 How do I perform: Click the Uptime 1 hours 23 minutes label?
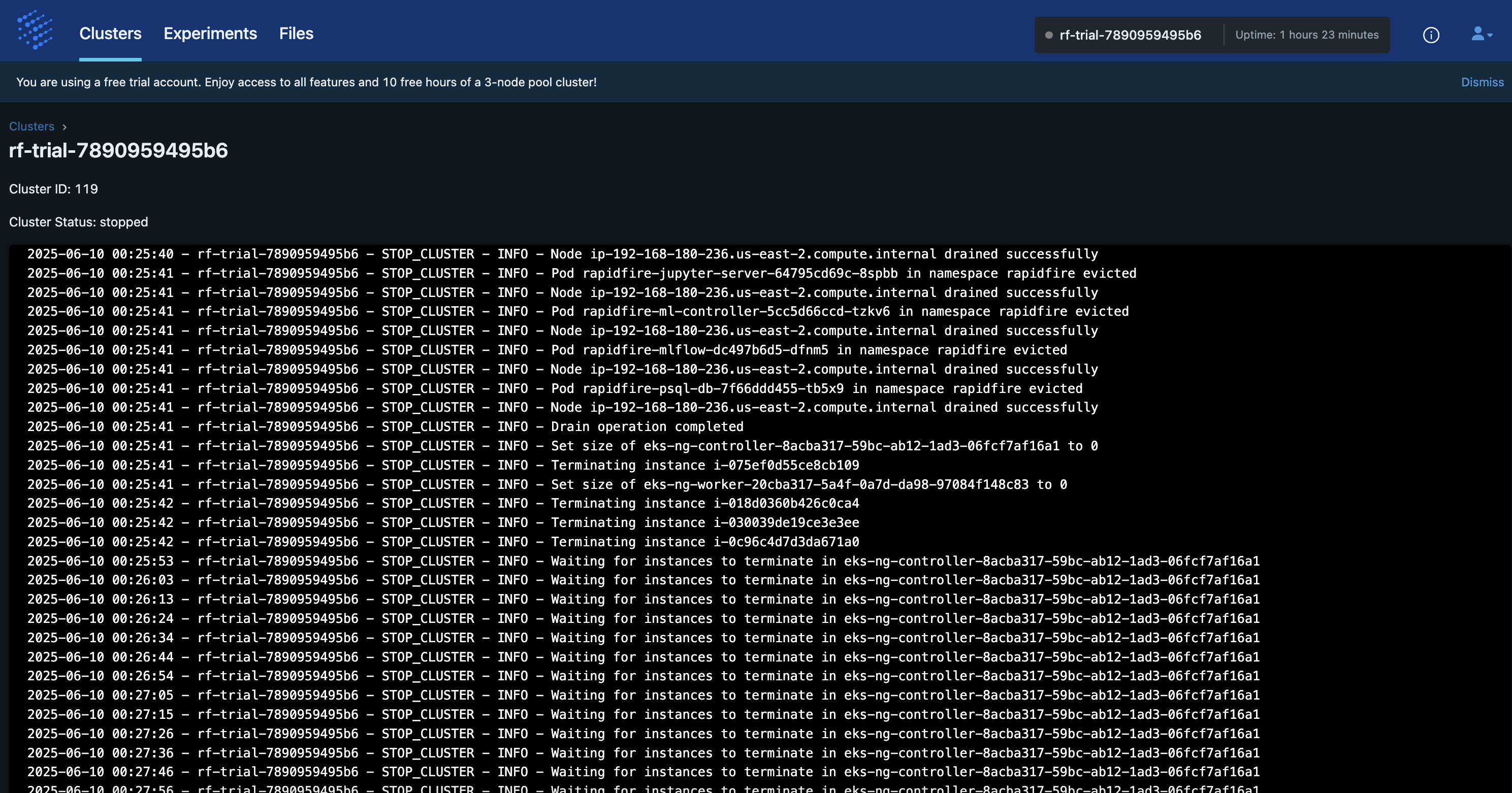tap(1307, 35)
